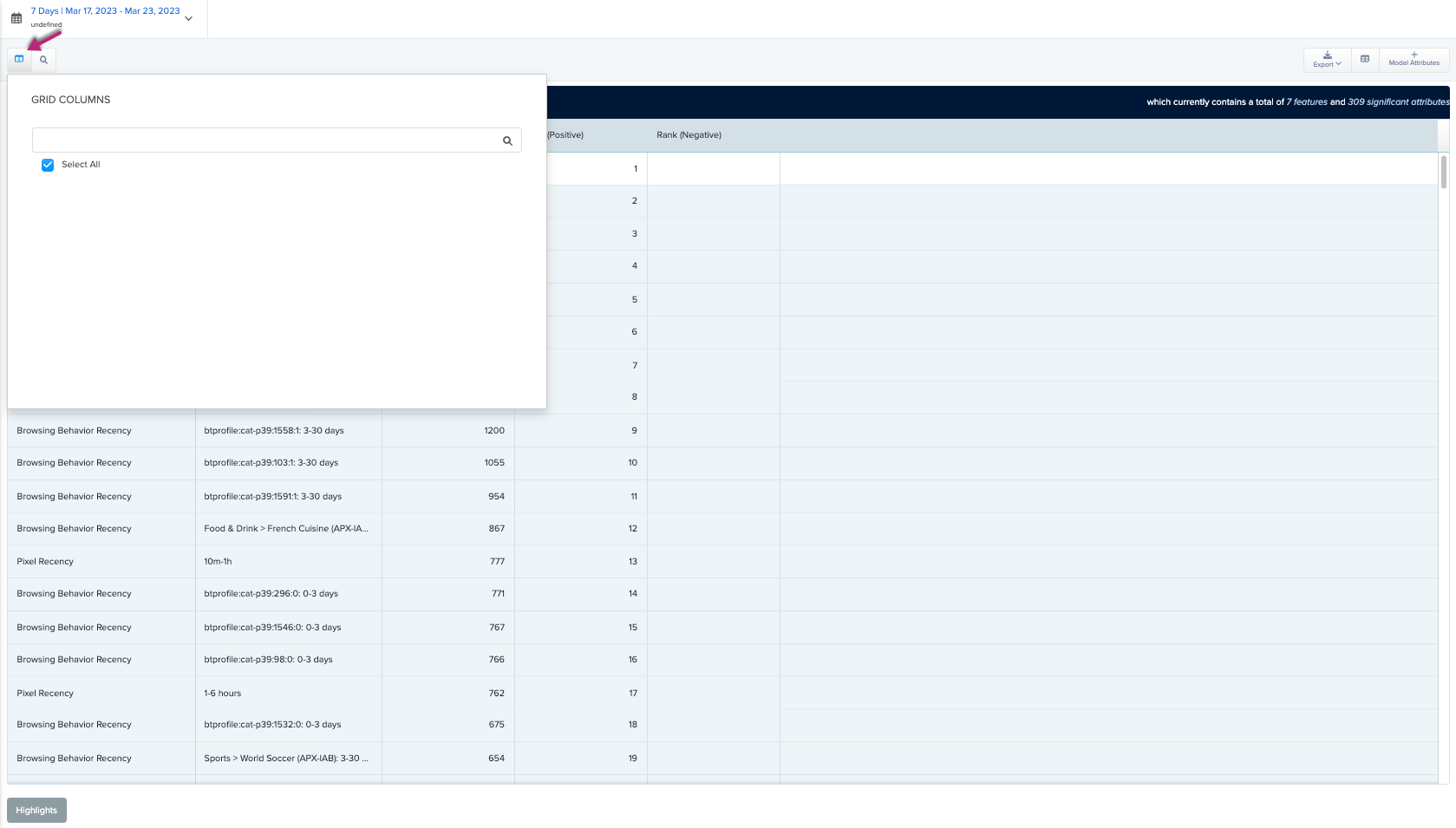Select the Food & Drink > French Cuisine row
1456x828 pixels.
[x=286, y=529]
